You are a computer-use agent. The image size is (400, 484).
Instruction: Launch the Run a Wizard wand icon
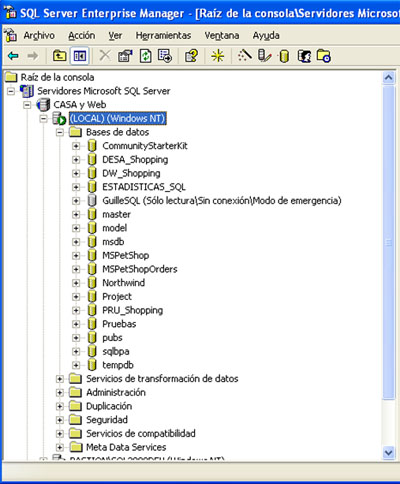[244, 55]
